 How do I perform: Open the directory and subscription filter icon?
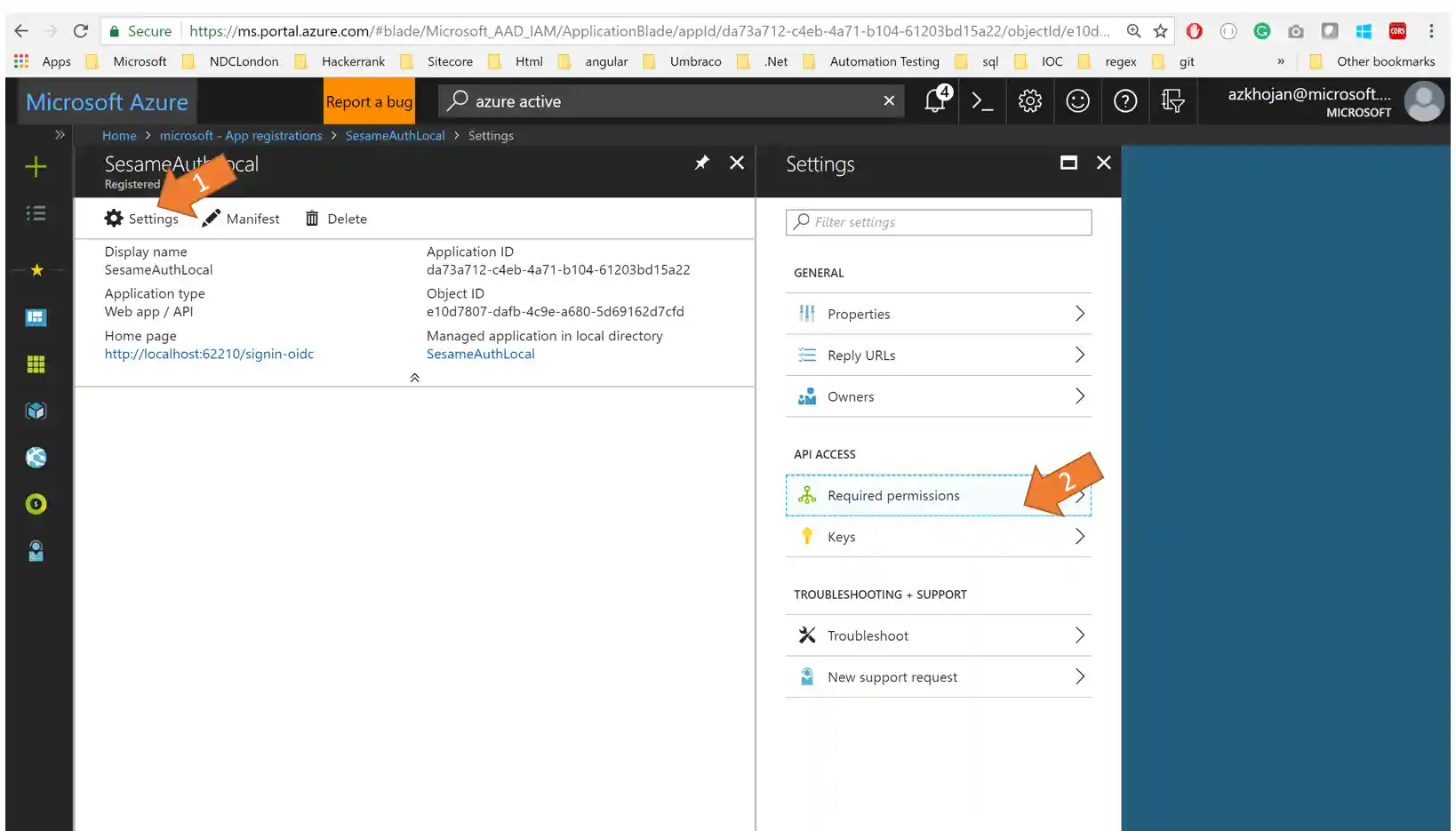(1172, 101)
